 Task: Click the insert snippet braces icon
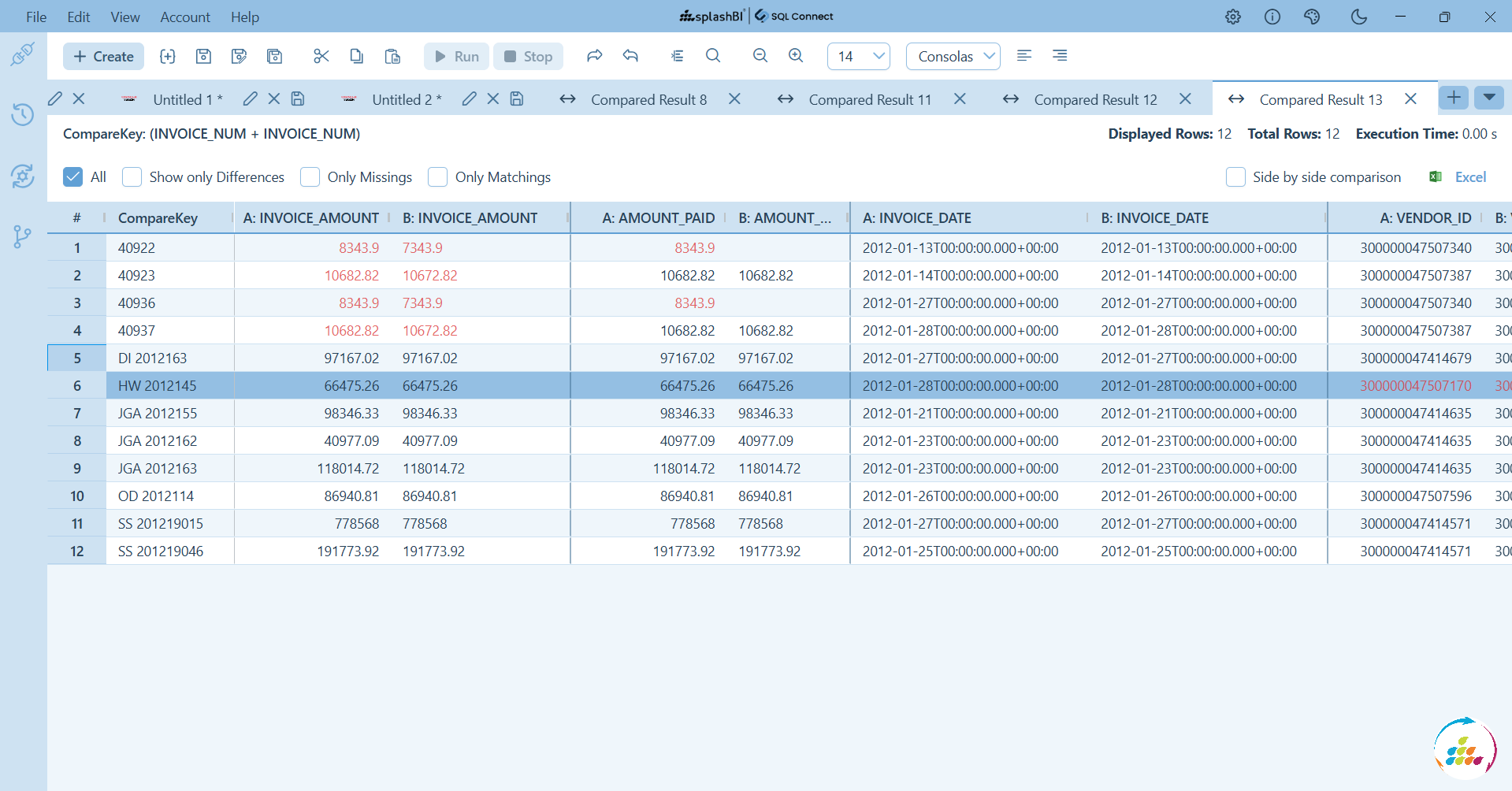(x=167, y=56)
